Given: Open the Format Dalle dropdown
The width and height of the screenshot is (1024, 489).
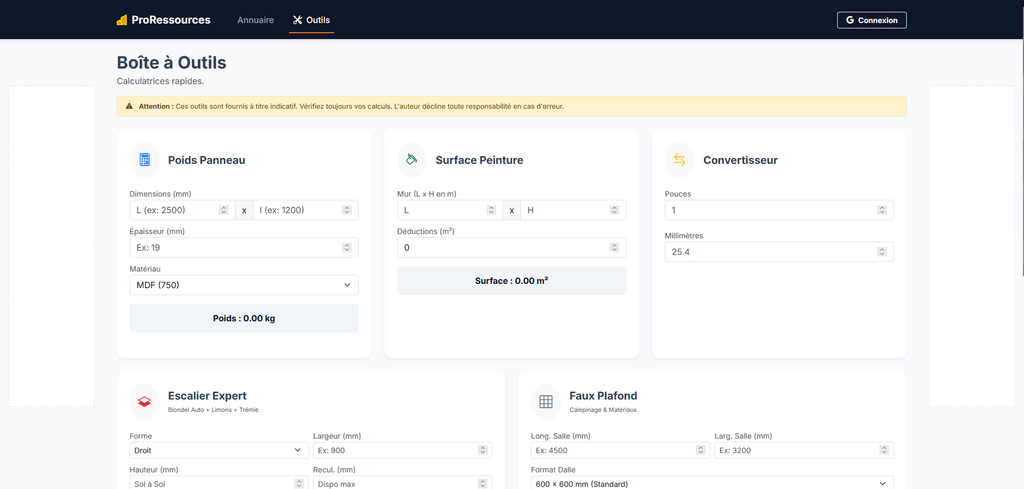Looking at the screenshot, I should pos(712,484).
